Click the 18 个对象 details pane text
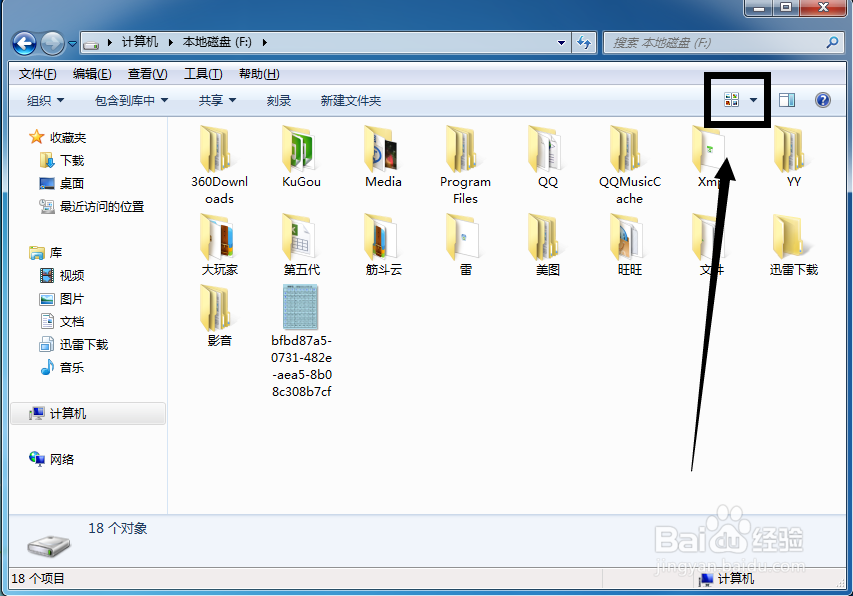This screenshot has width=853, height=596. [118, 529]
